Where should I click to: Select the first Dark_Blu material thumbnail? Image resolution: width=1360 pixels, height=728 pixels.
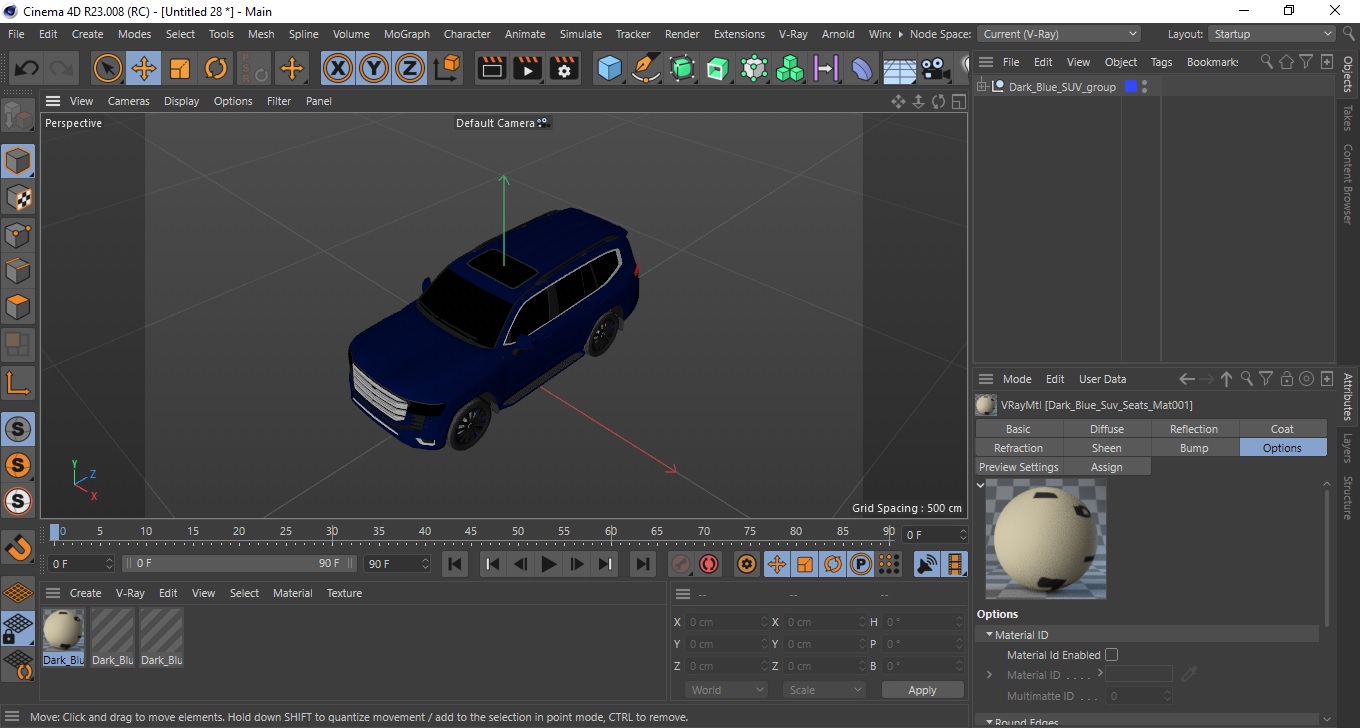click(x=63, y=638)
